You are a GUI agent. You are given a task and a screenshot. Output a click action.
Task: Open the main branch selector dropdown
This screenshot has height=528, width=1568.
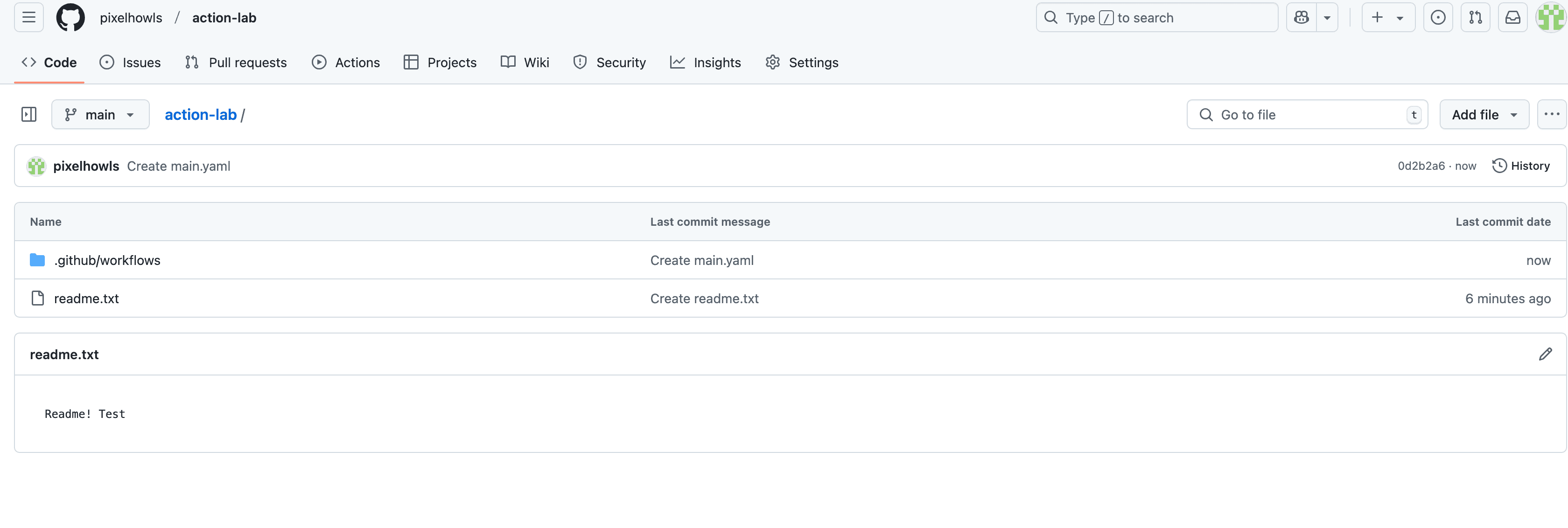coord(100,114)
